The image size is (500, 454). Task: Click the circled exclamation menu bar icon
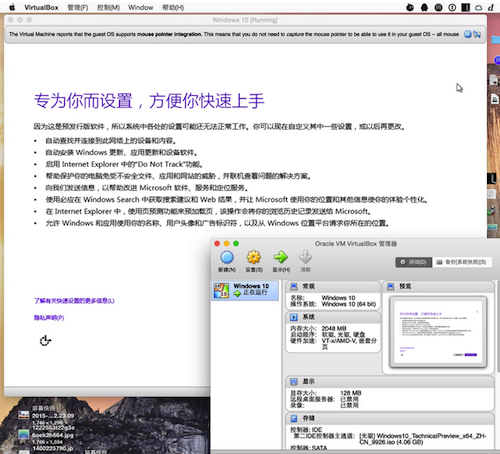(x=452, y=7)
